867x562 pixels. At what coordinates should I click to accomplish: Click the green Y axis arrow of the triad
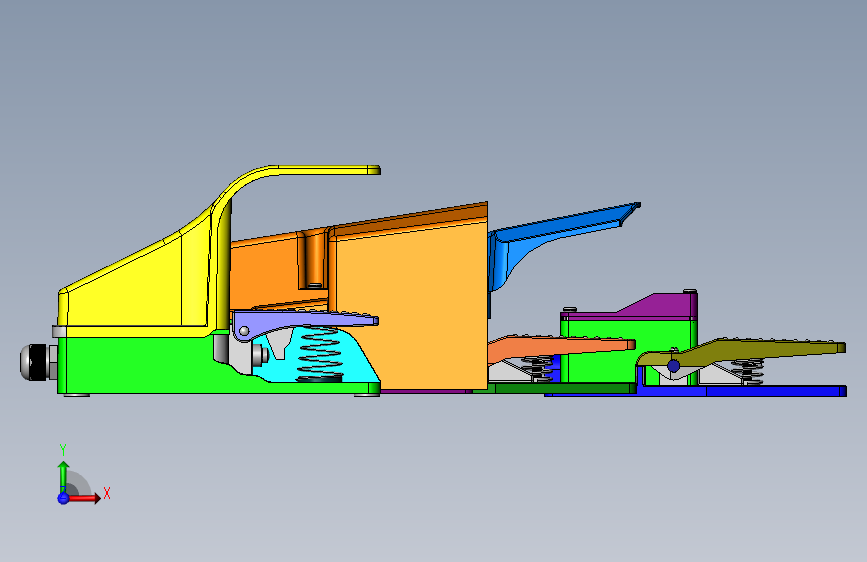pos(63,477)
